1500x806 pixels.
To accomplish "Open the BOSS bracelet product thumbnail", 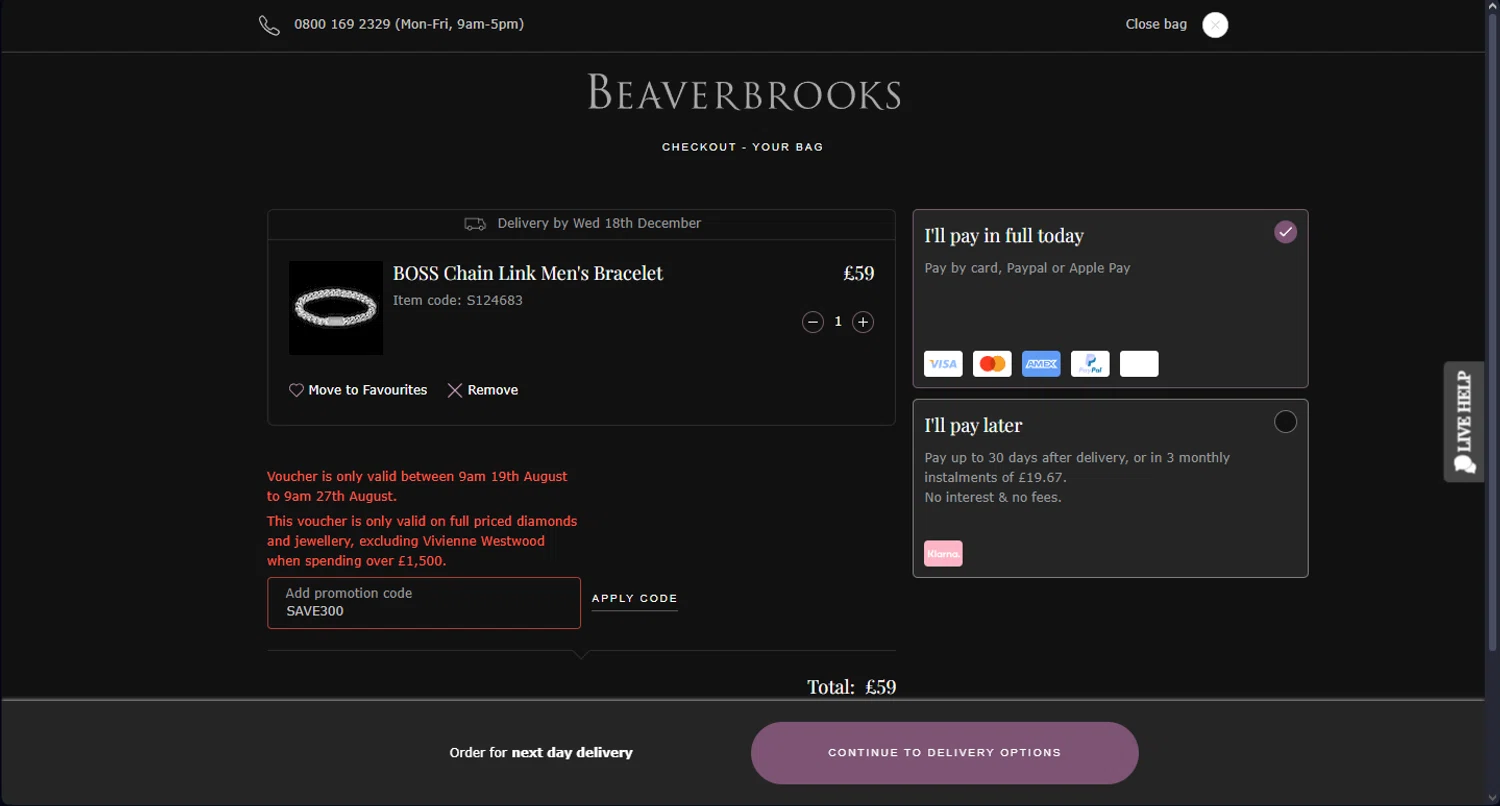I will (336, 308).
